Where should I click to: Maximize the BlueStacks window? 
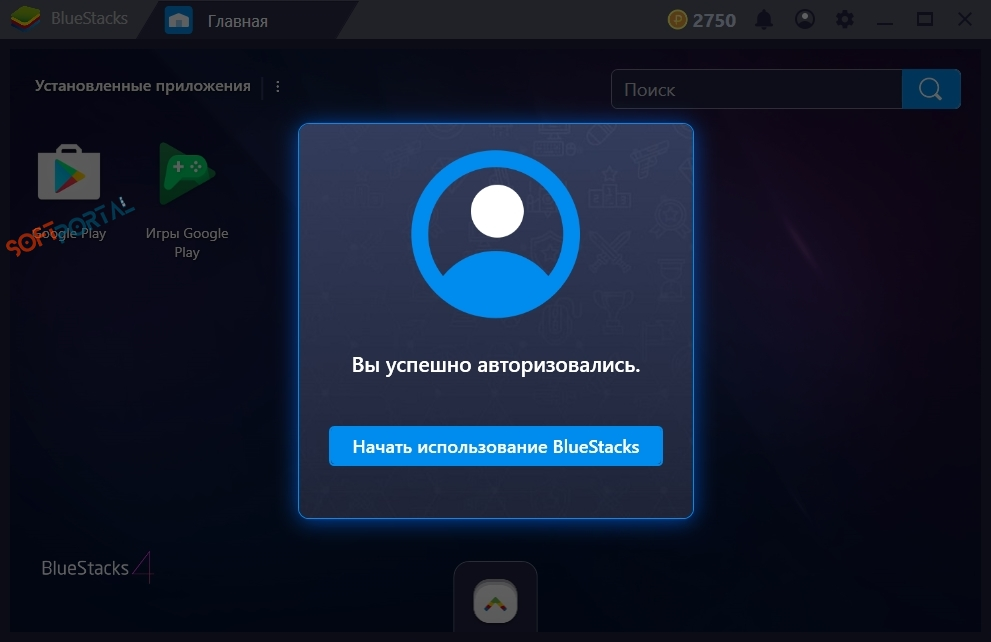pyautogui.click(x=925, y=20)
